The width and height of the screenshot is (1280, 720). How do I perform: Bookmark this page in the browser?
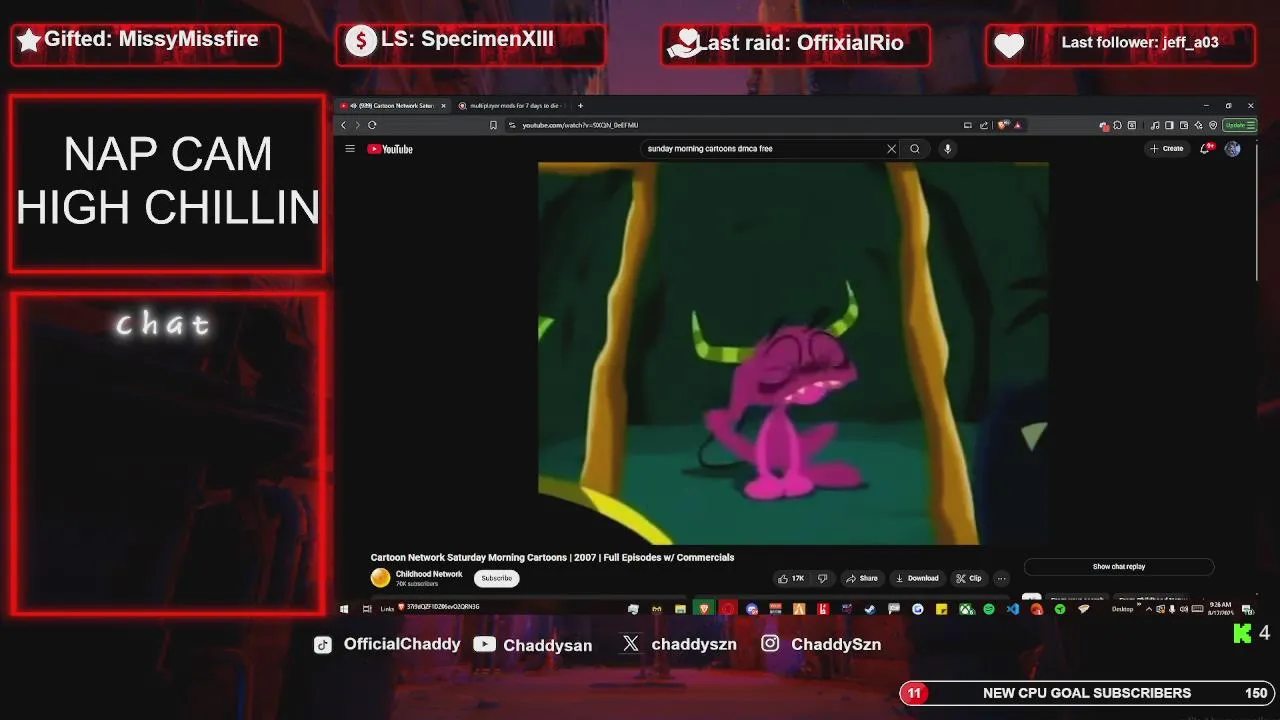click(493, 125)
